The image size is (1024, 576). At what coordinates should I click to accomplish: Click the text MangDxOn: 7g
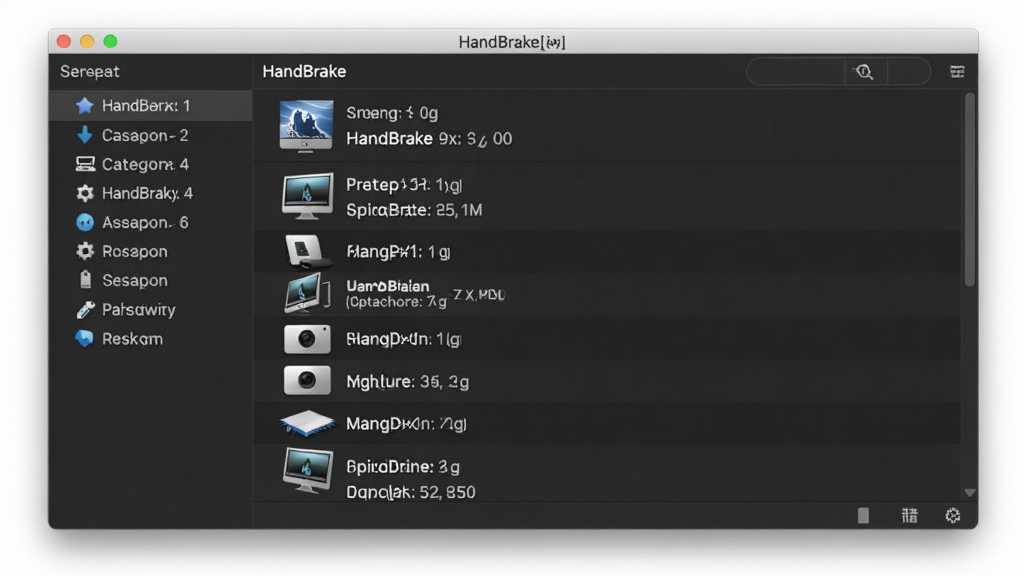click(406, 424)
